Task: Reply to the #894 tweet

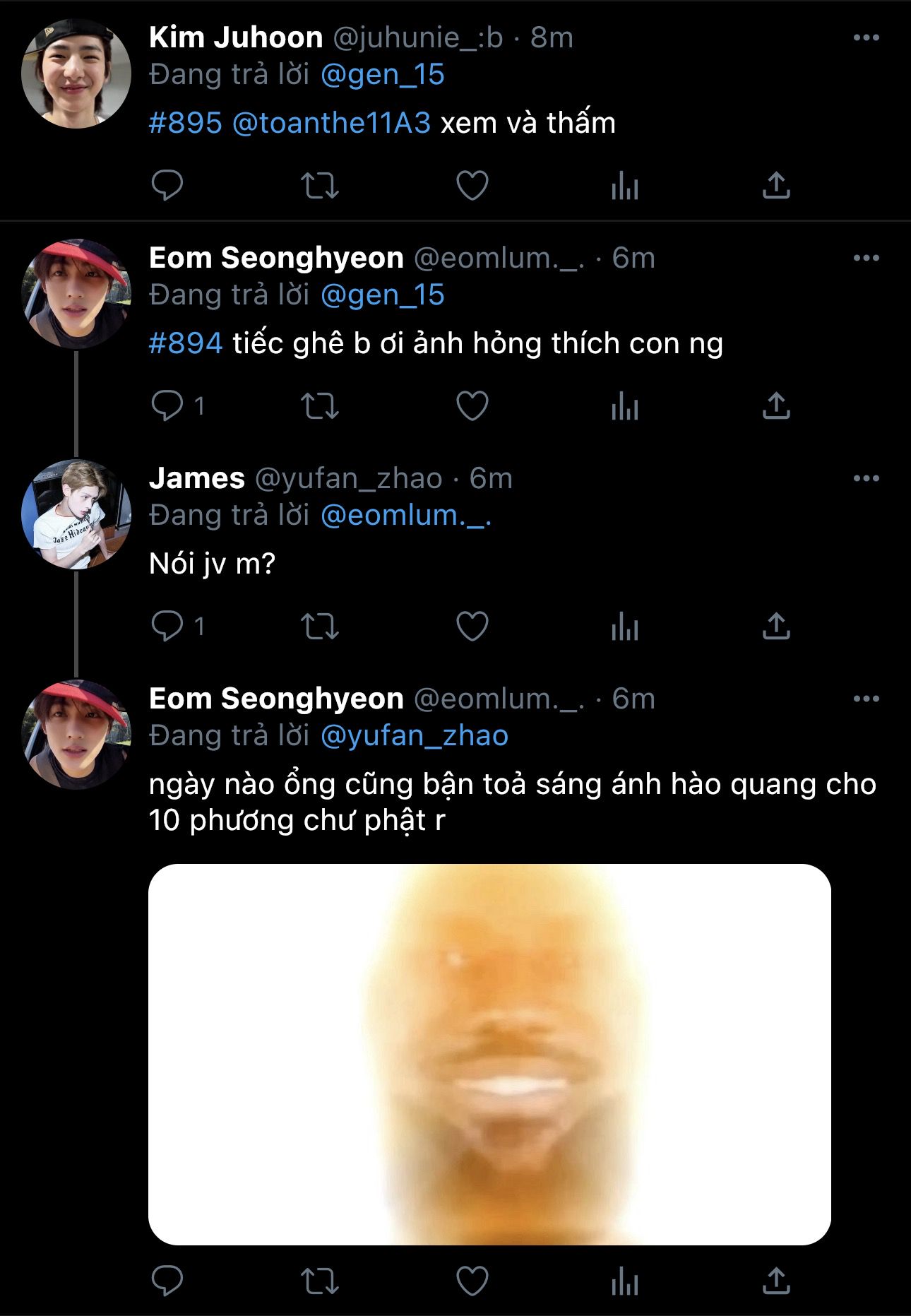Action: point(167,405)
